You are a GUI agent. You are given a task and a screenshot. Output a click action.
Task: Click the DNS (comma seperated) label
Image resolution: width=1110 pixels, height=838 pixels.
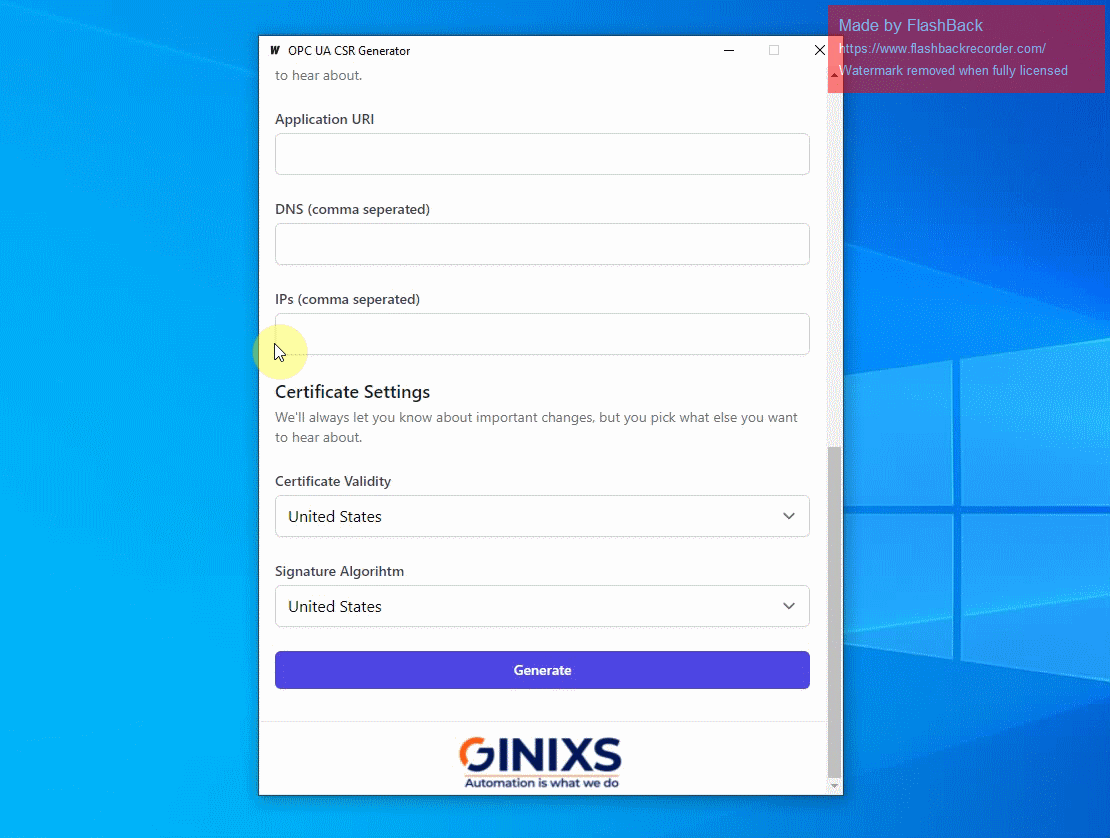(353, 210)
